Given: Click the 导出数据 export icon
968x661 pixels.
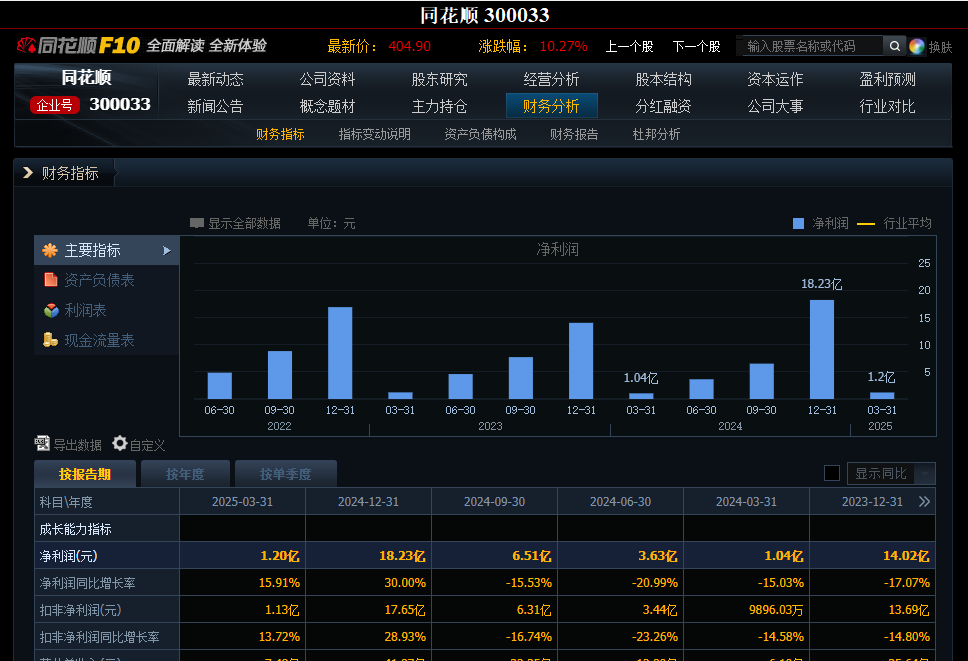Looking at the screenshot, I should click(42, 443).
